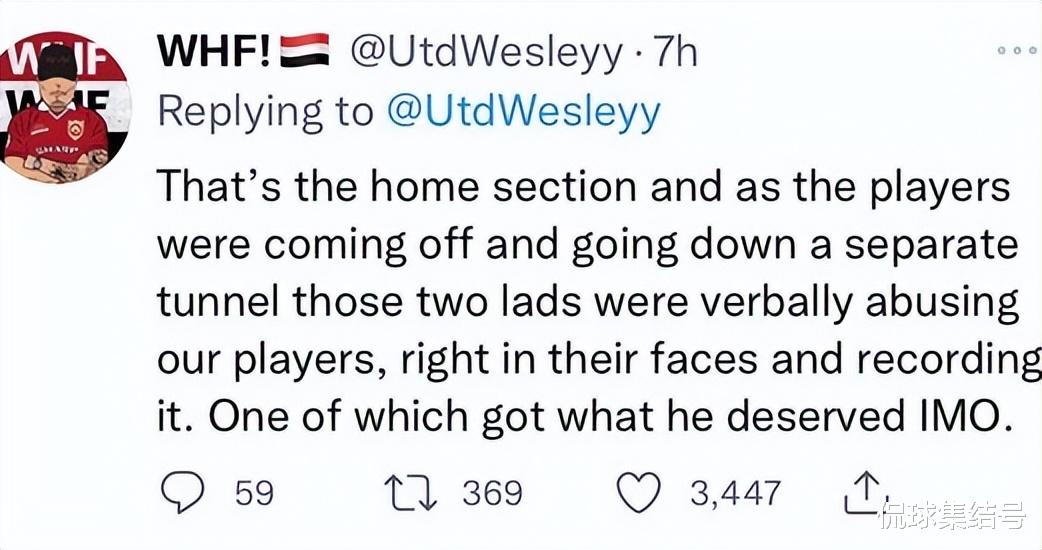View the 369 retweets count
The width and height of the screenshot is (1042, 550).
pos(492,494)
